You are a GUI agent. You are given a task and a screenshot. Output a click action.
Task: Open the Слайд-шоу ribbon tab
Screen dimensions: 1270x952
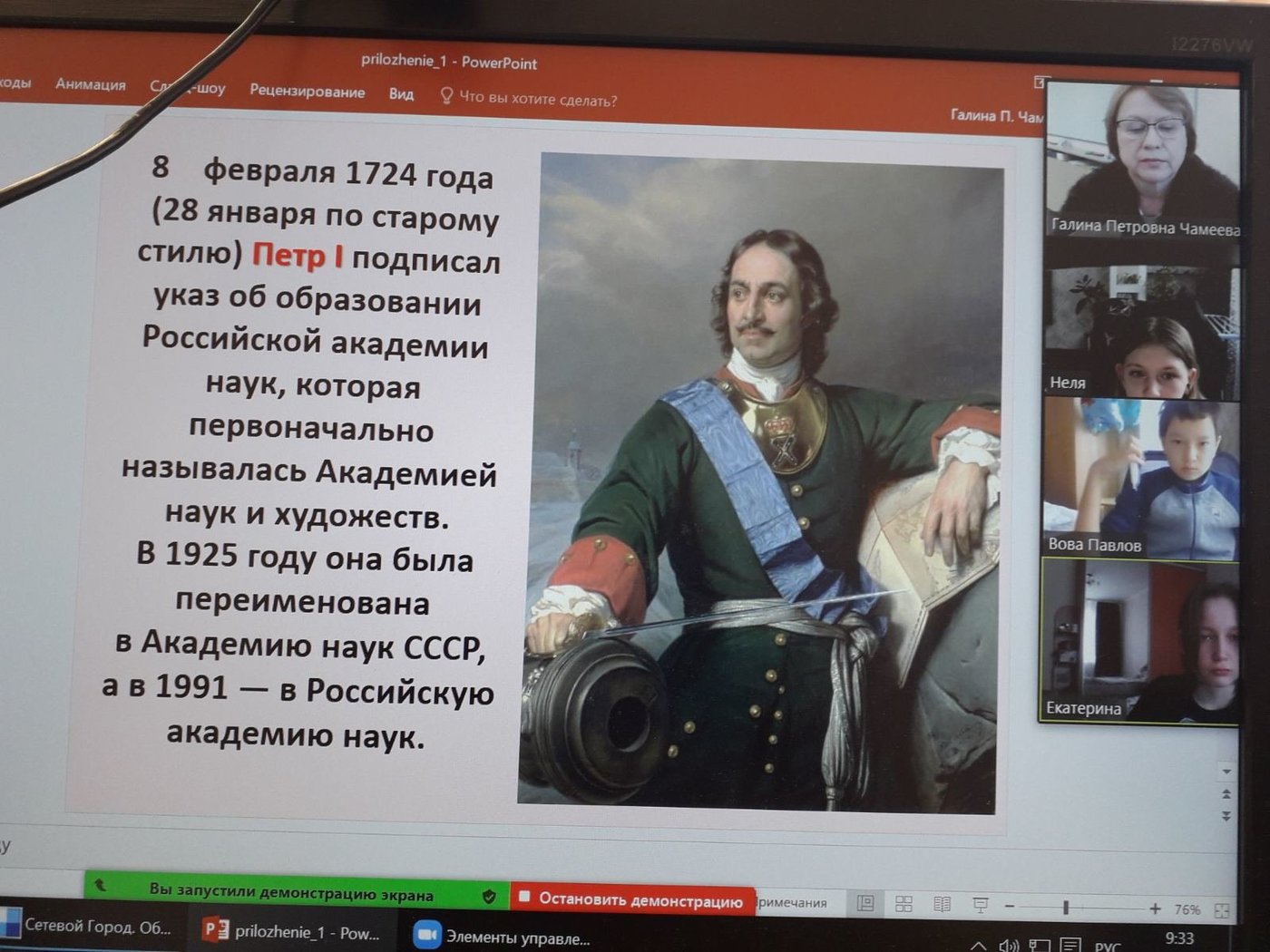[x=188, y=87]
